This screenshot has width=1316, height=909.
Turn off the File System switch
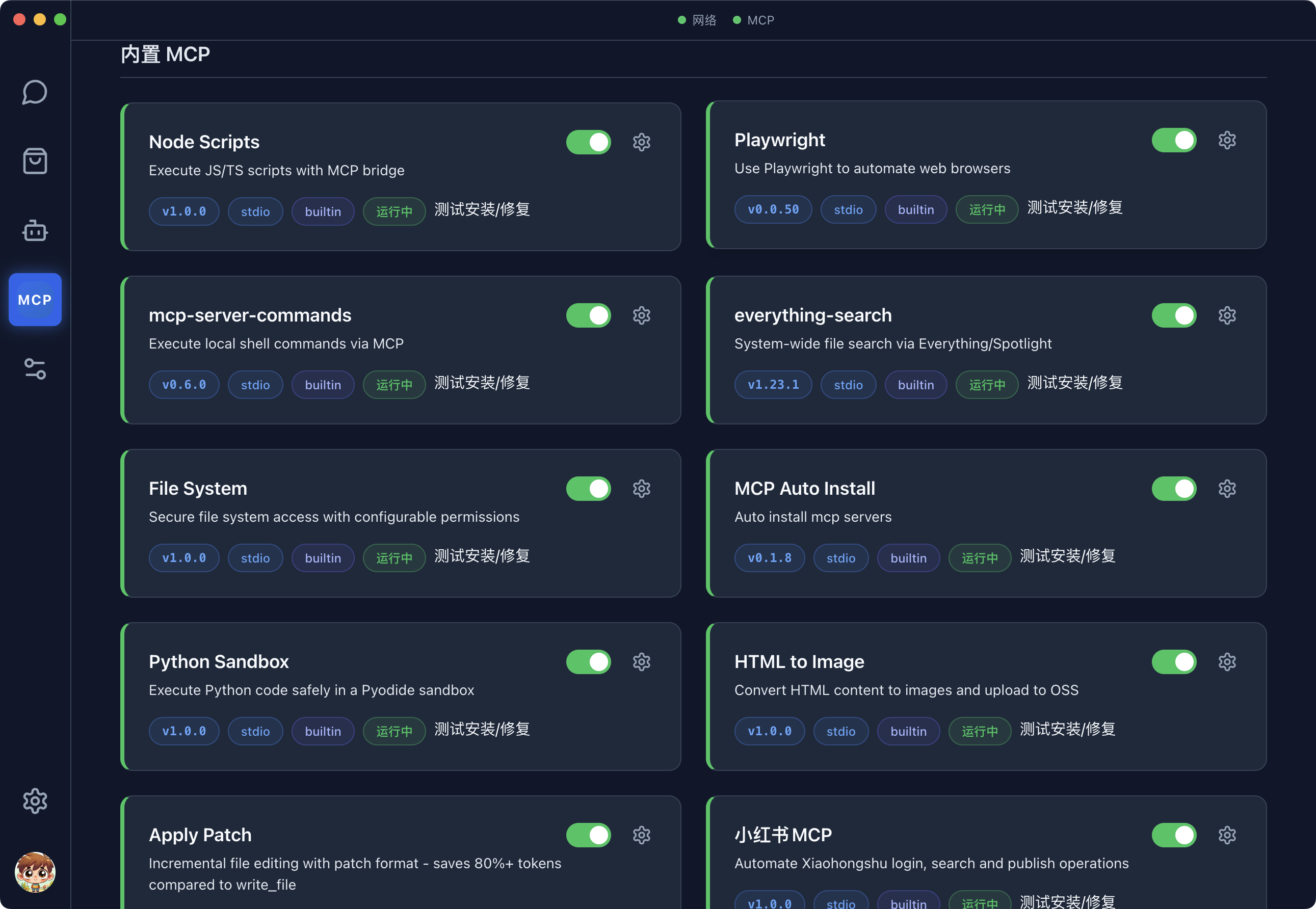588,489
